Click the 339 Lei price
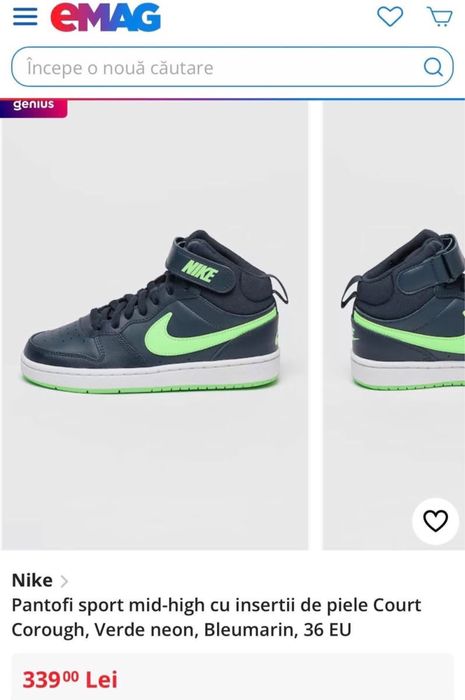 (x=70, y=680)
